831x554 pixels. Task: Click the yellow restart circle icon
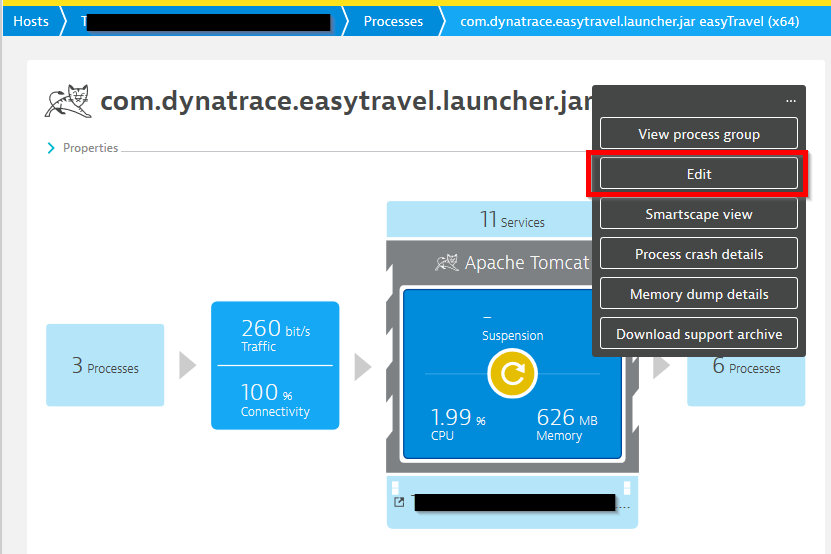tap(512, 374)
